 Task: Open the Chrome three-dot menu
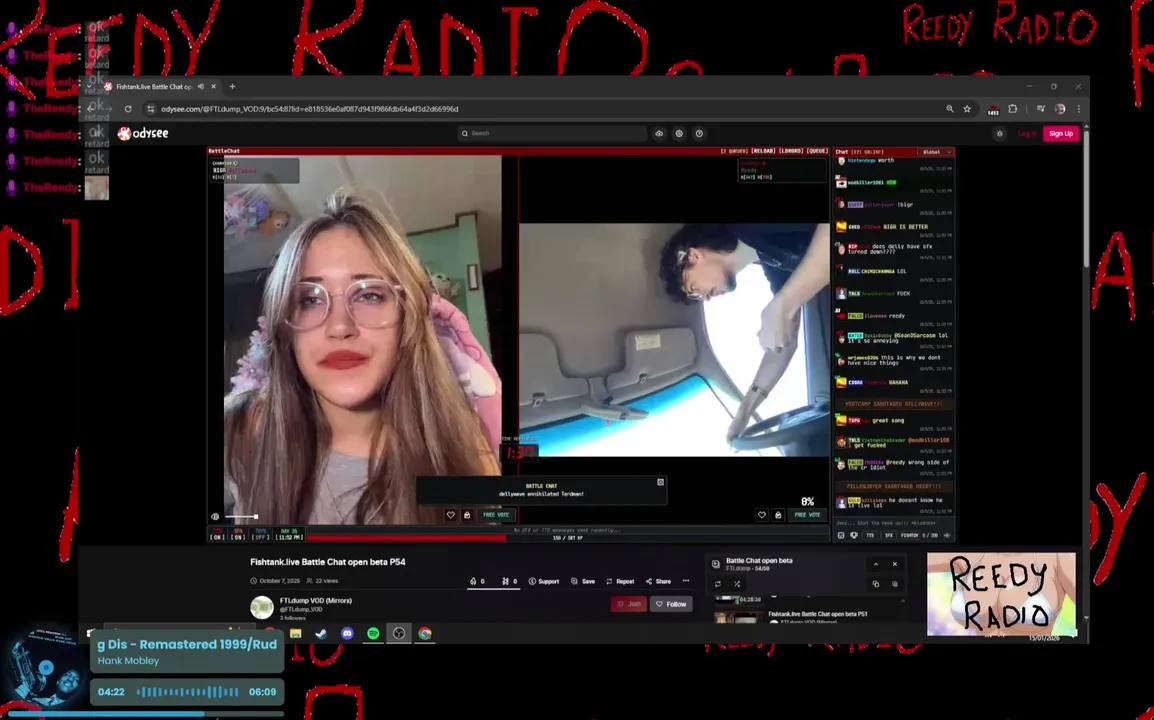1079,109
